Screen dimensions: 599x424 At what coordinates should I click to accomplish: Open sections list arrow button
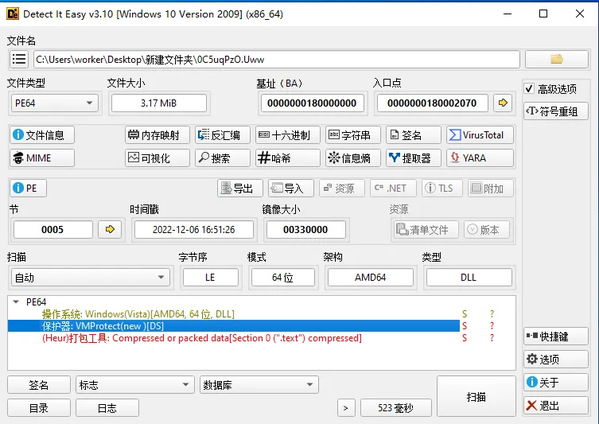click(x=110, y=229)
